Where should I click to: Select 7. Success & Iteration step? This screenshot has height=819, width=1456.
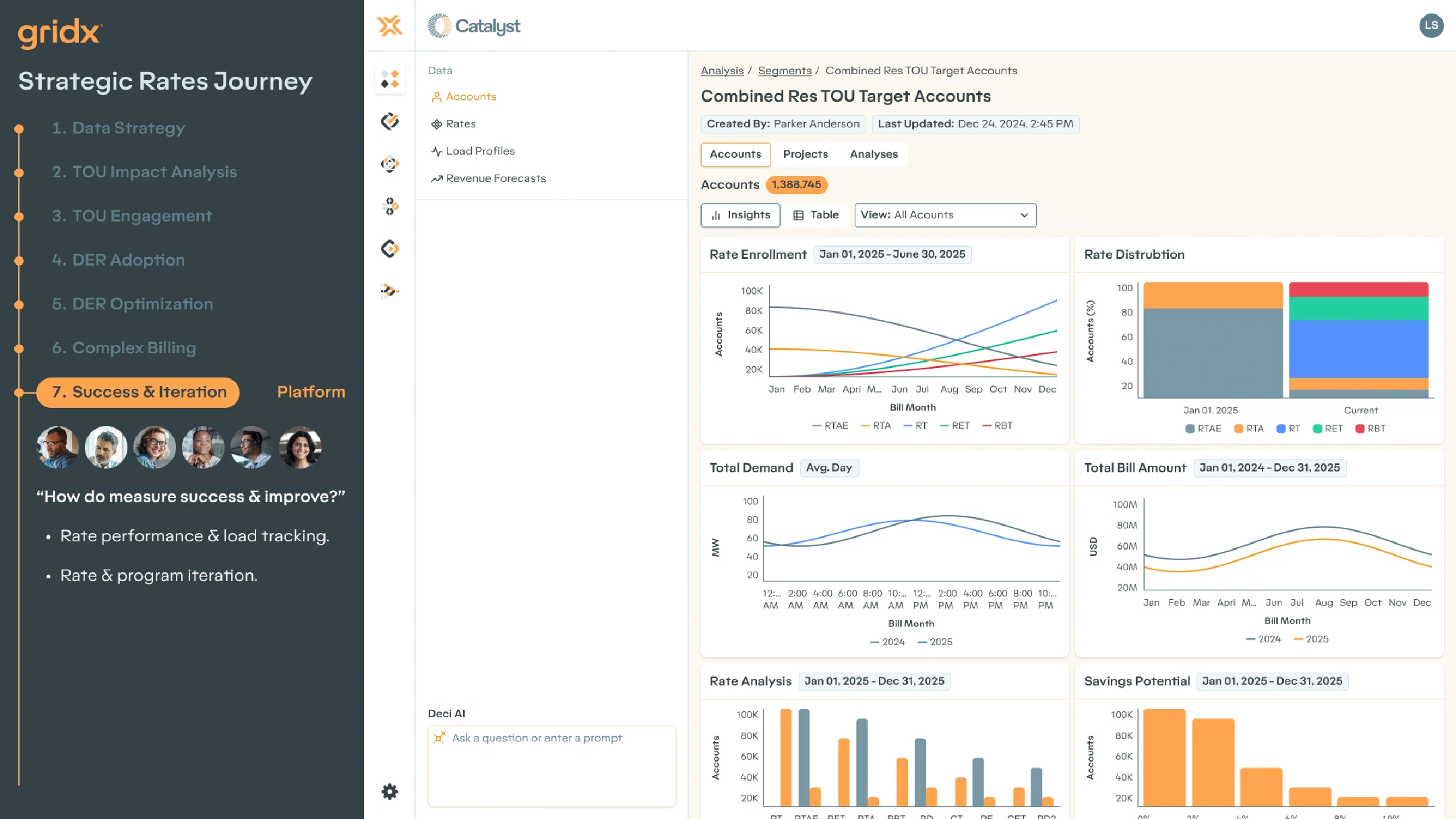[138, 392]
